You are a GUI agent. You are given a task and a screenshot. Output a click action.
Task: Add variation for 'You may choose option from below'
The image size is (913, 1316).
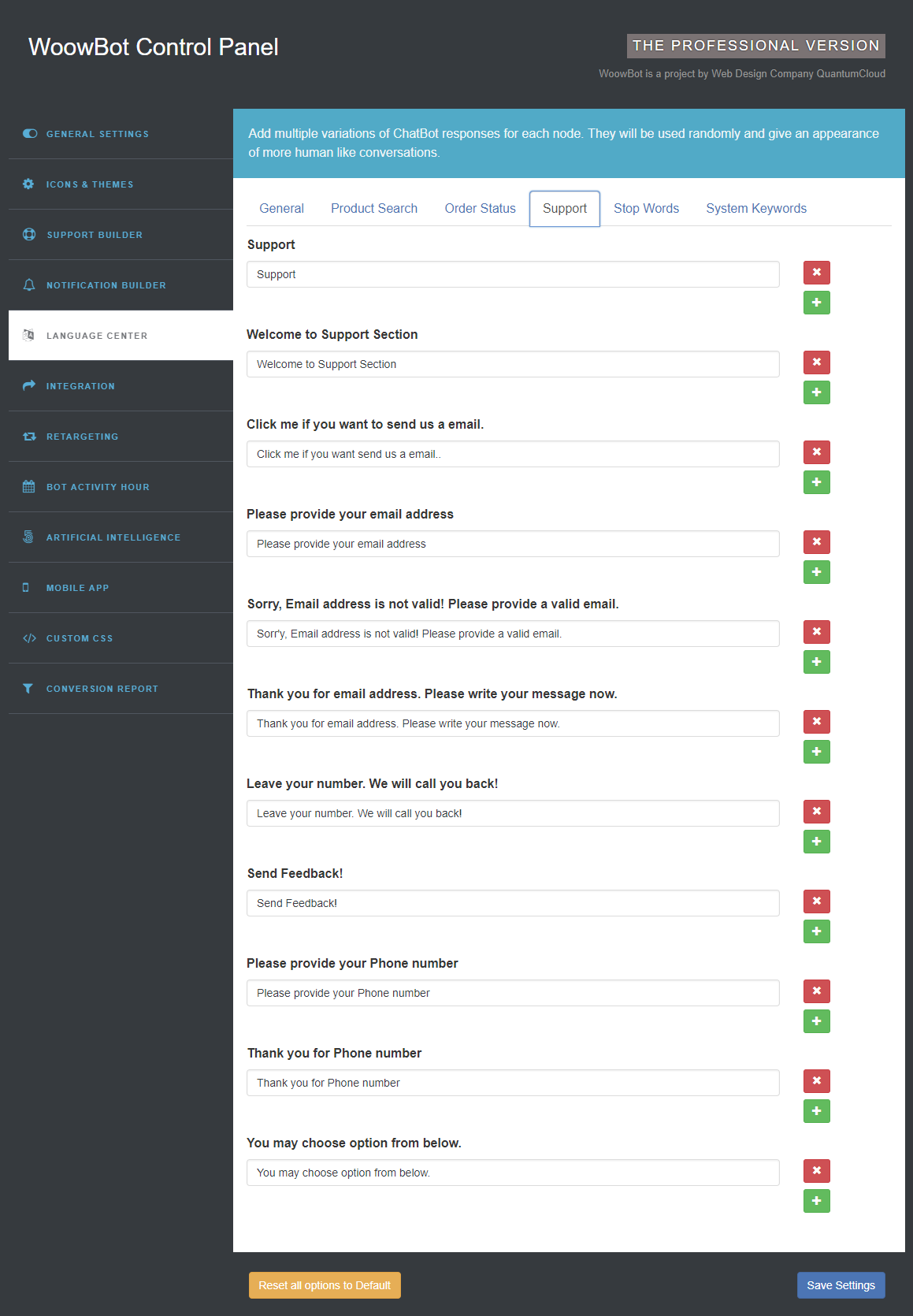click(x=817, y=1200)
